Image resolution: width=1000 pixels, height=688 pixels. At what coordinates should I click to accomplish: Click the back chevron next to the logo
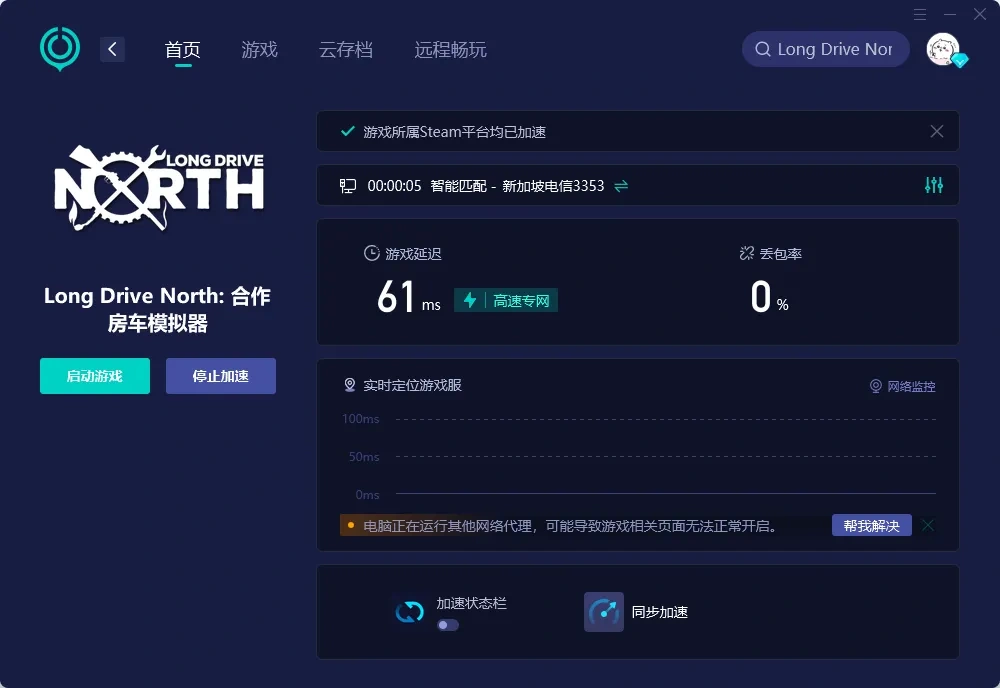(x=112, y=48)
